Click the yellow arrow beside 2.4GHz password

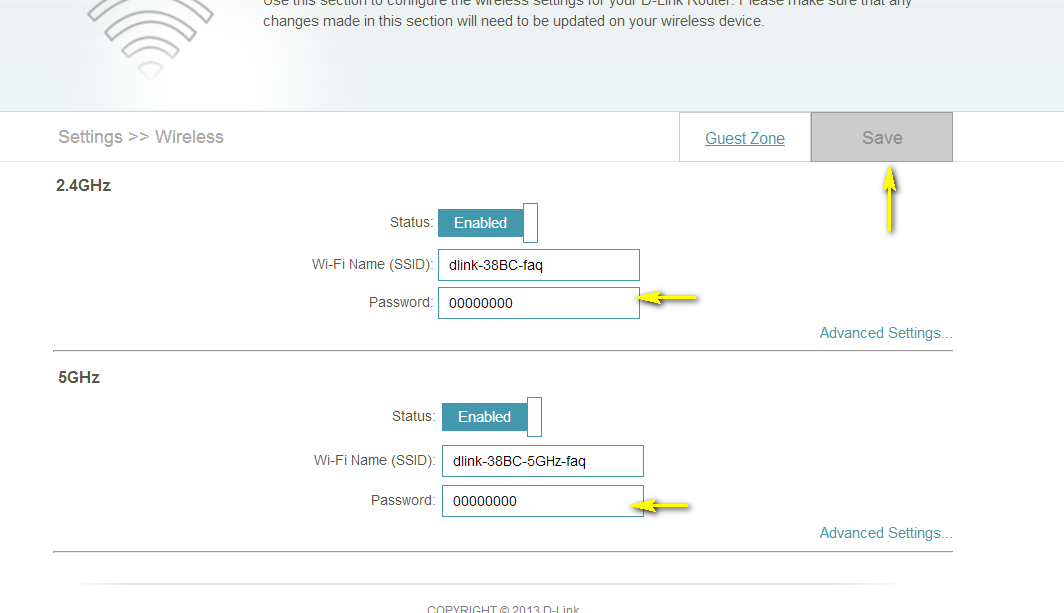coord(668,297)
